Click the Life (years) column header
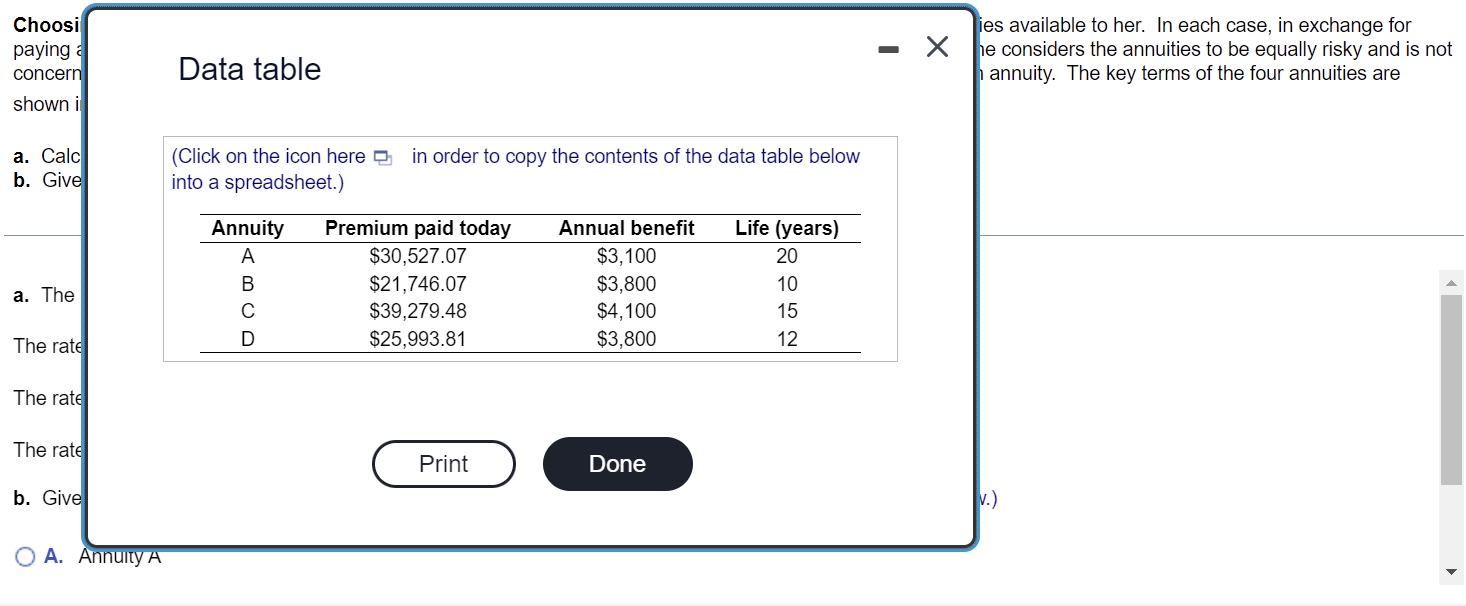 pos(786,228)
